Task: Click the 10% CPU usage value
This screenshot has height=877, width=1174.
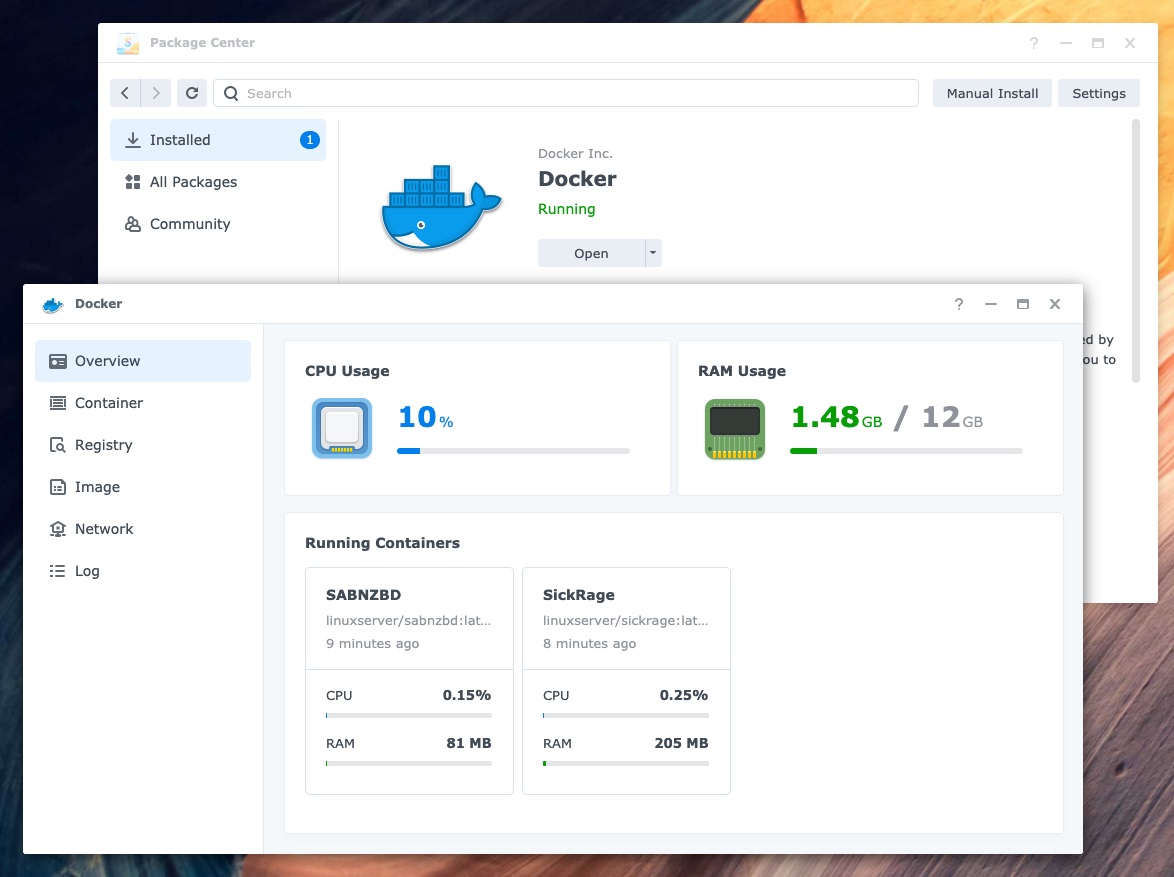Action: point(425,417)
